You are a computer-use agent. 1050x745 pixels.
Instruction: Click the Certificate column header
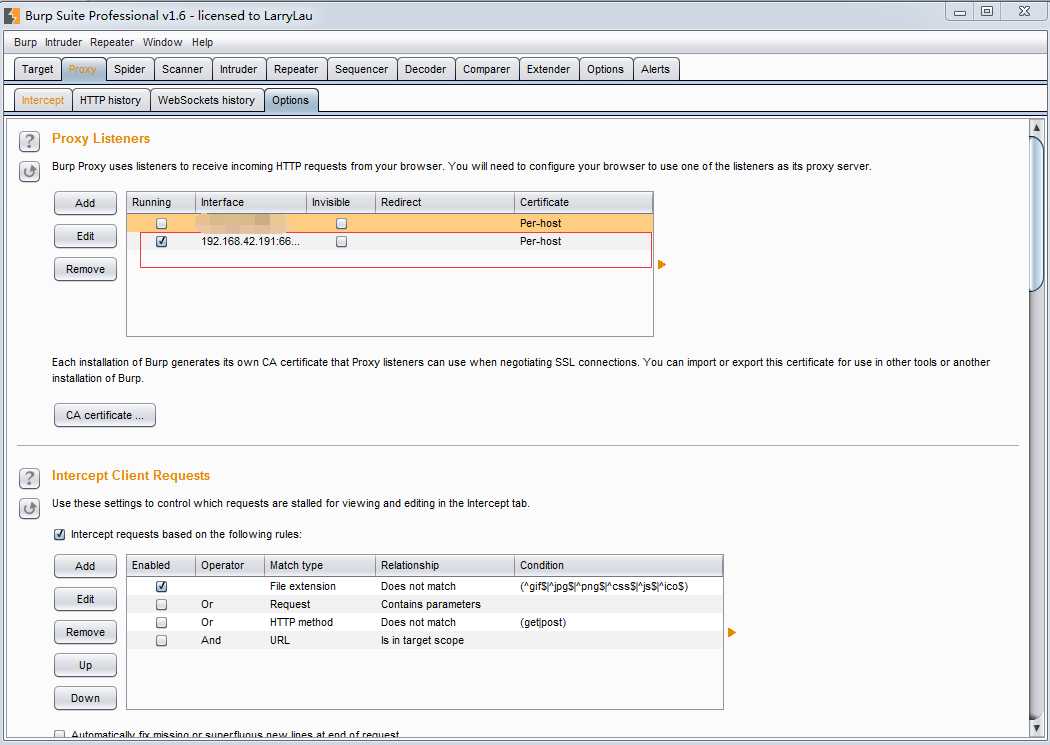(x=583, y=202)
